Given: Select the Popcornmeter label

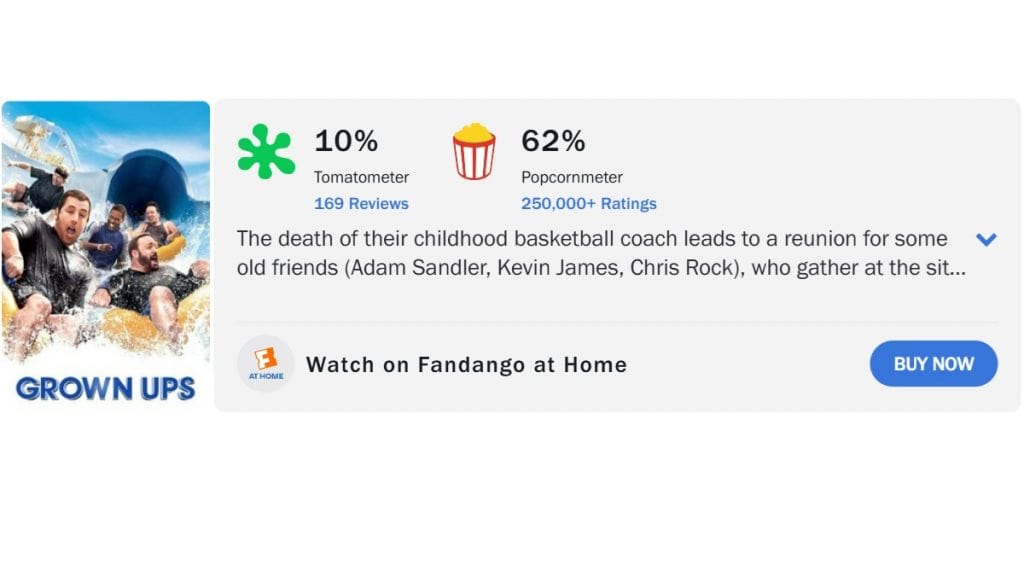Looking at the screenshot, I should click(x=572, y=177).
